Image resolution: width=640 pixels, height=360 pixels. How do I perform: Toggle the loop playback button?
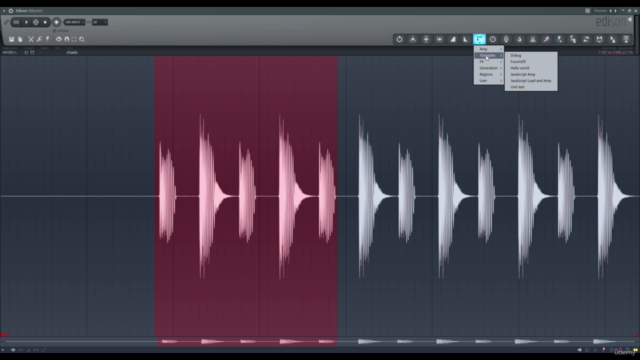[16, 22]
